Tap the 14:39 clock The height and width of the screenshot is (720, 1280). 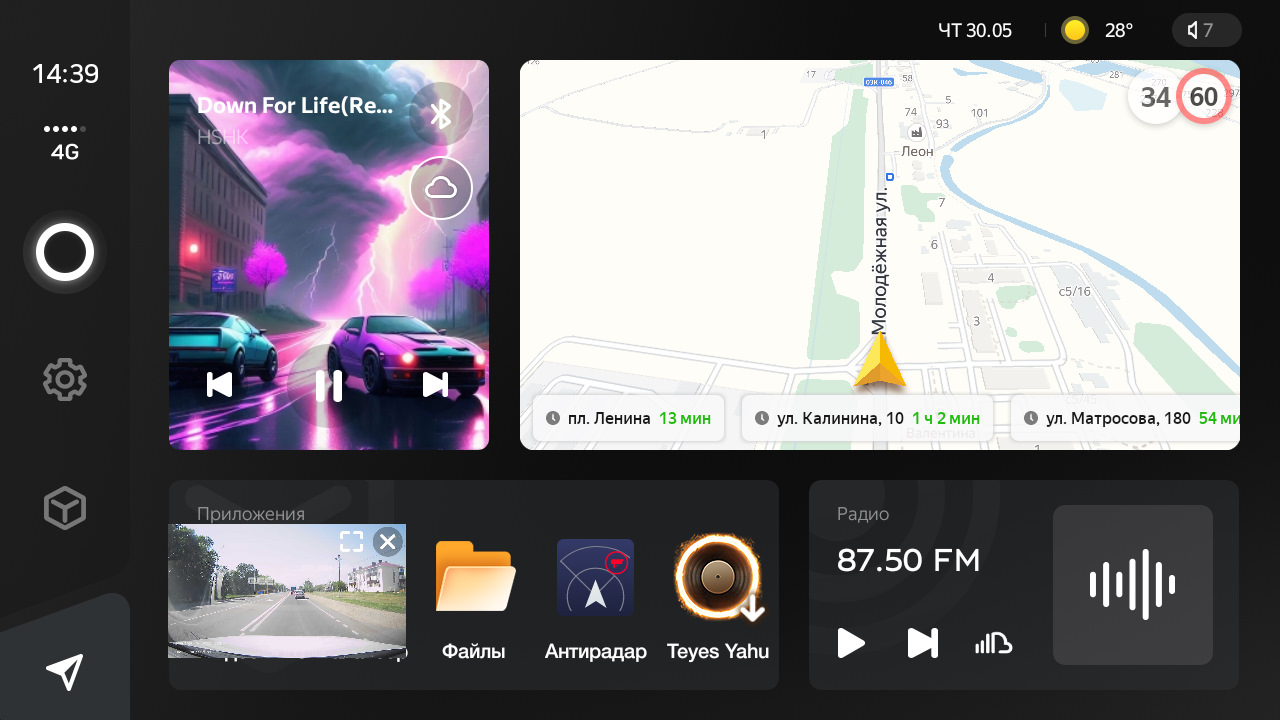(65, 74)
